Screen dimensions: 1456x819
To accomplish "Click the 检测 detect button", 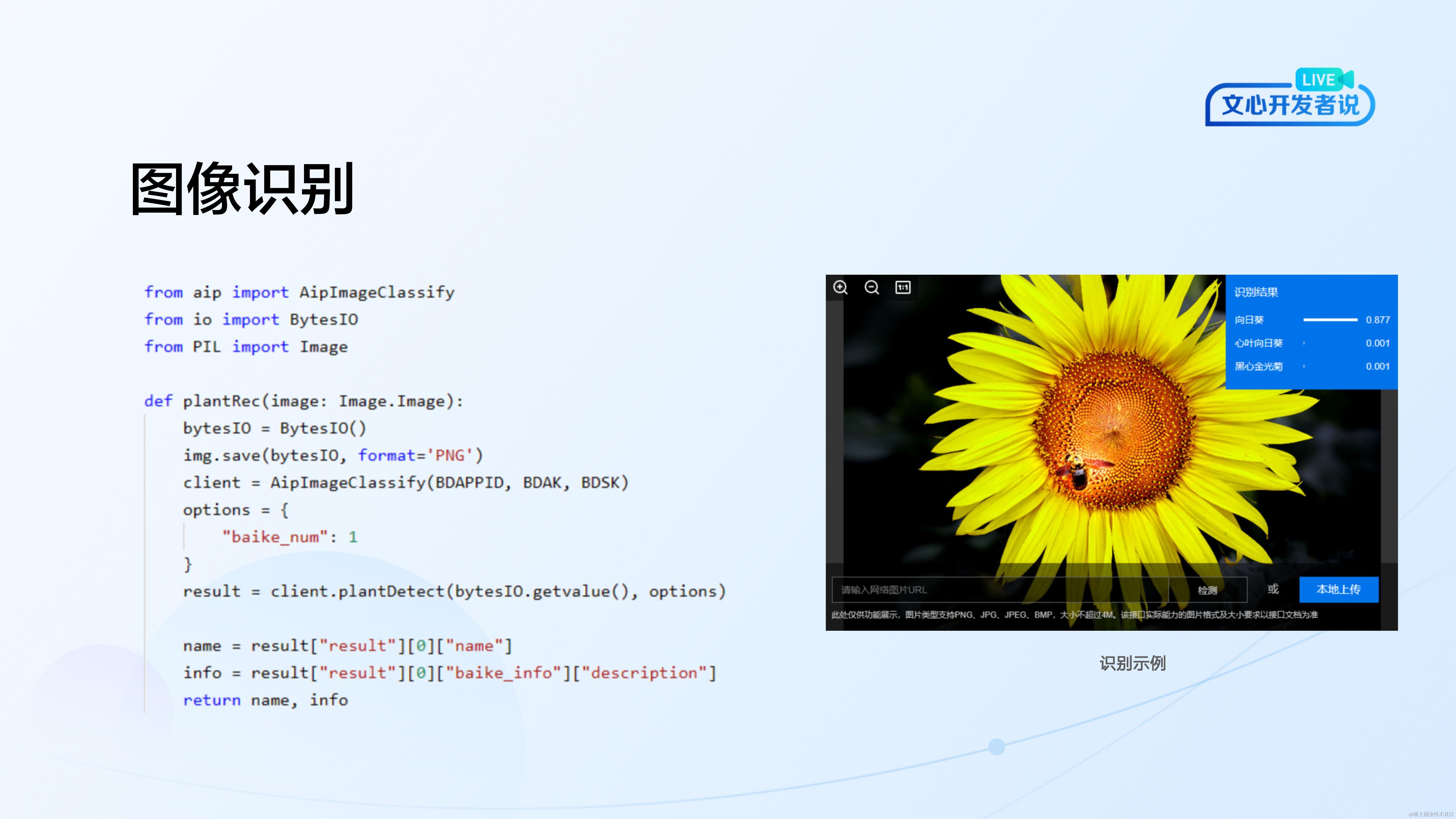I will [1207, 590].
